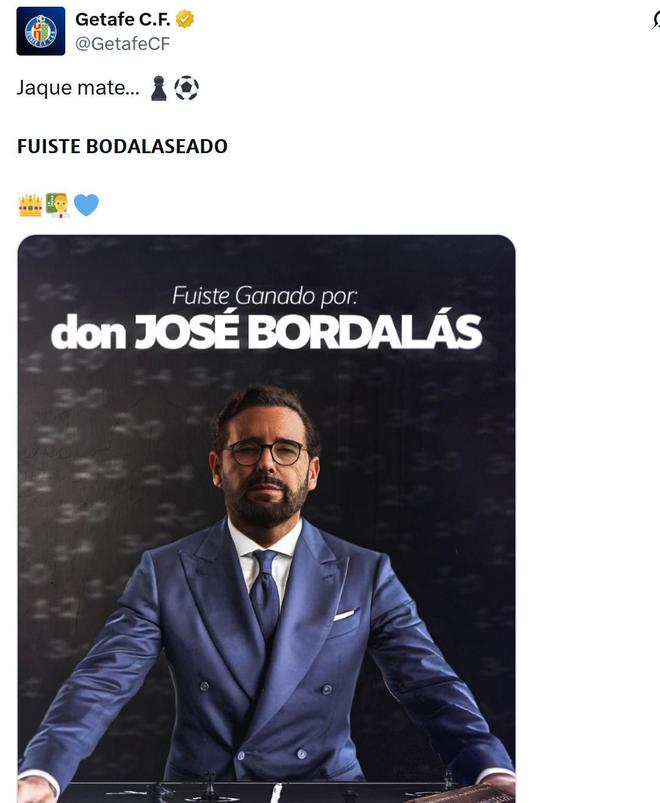Click the chess pawn emoji

click(x=158, y=88)
